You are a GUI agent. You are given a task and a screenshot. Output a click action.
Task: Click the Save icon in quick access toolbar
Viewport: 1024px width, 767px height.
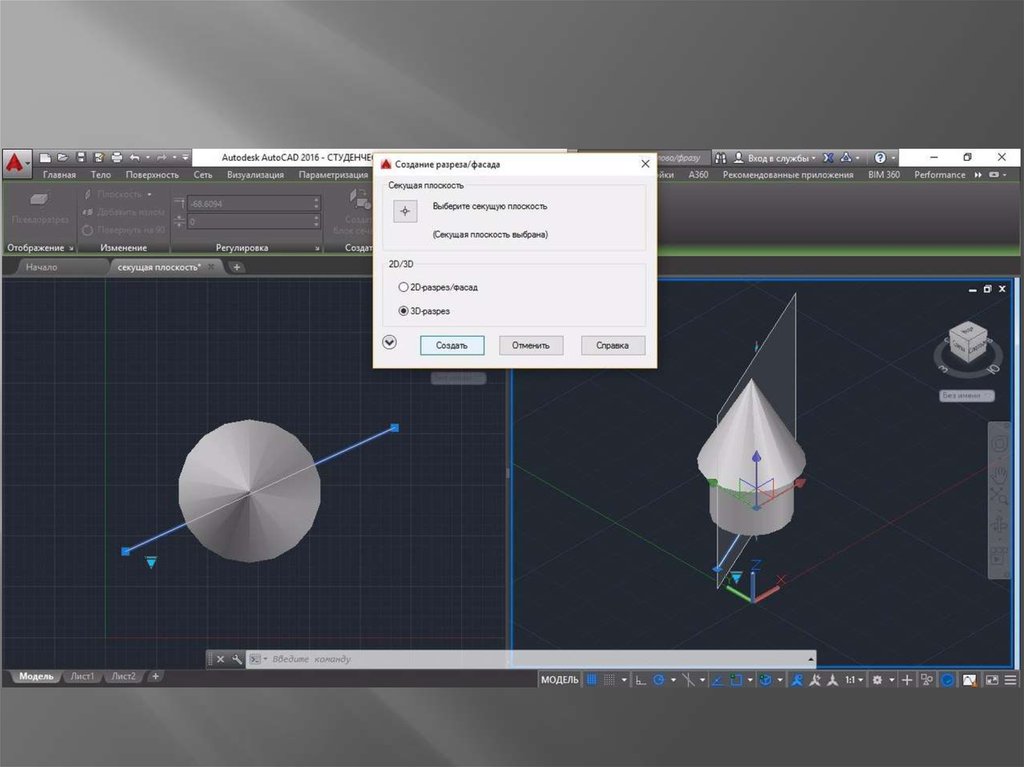81,158
